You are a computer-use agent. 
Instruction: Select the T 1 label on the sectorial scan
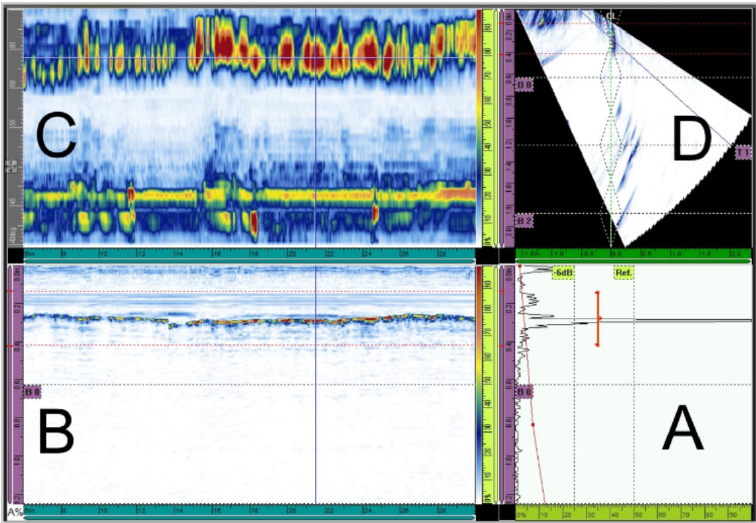(743, 153)
